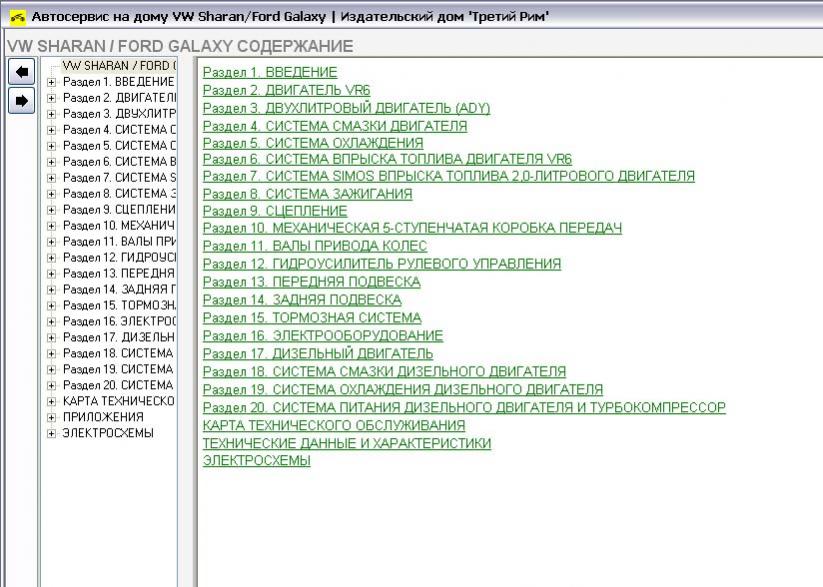This screenshot has width=823, height=587.
Task: Click the forward arrow navigation button
Action: (x=22, y=100)
